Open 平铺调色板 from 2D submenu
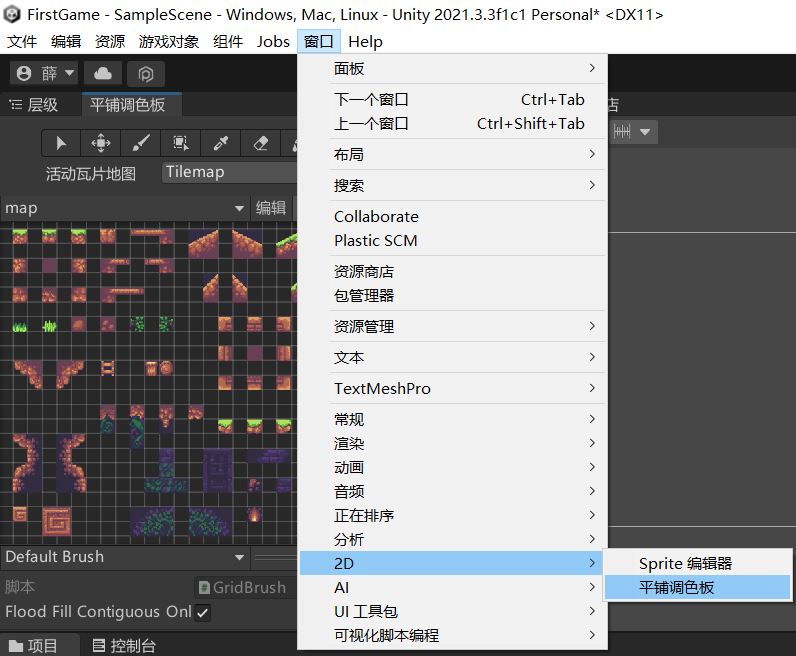The image size is (796, 656). [x=698, y=587]
